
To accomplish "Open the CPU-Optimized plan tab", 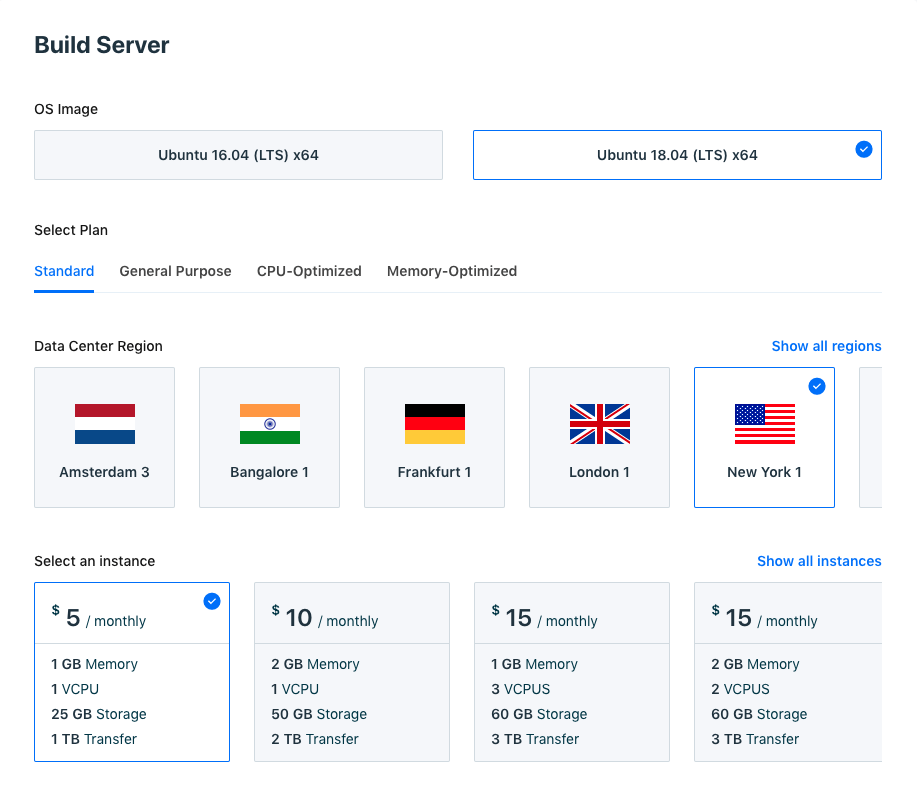I will tap(309, 271).
